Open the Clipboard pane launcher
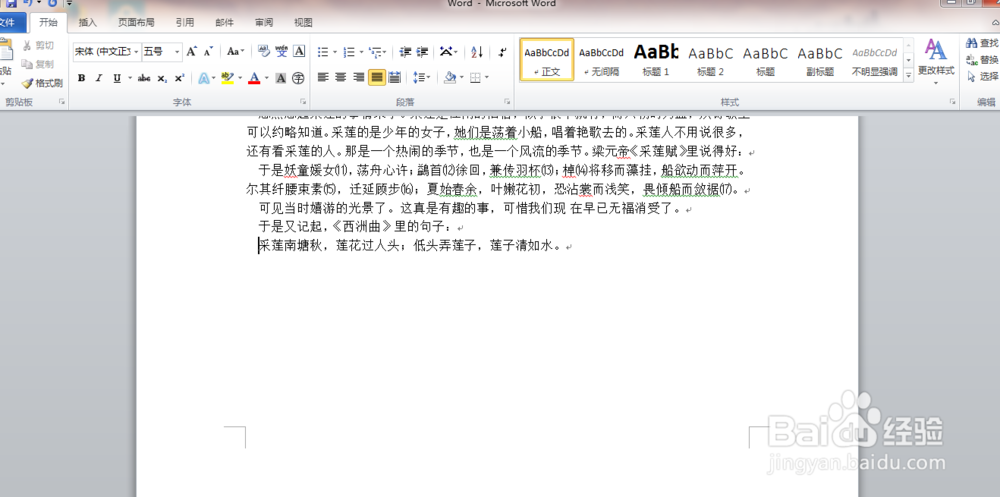 pos(62,102)
